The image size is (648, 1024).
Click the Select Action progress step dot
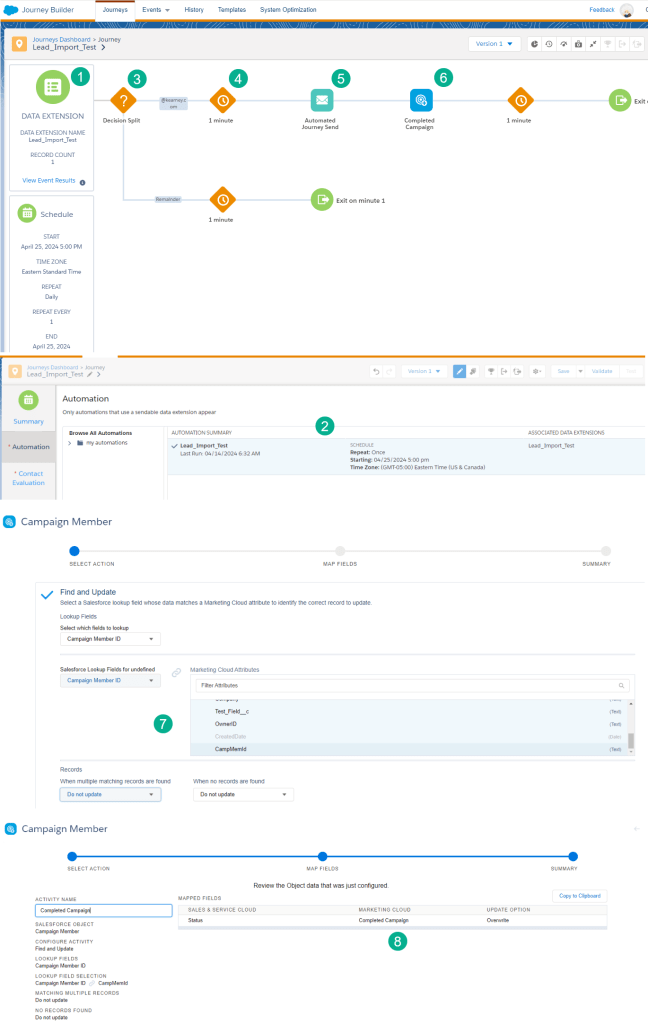[x=74, y=551]
